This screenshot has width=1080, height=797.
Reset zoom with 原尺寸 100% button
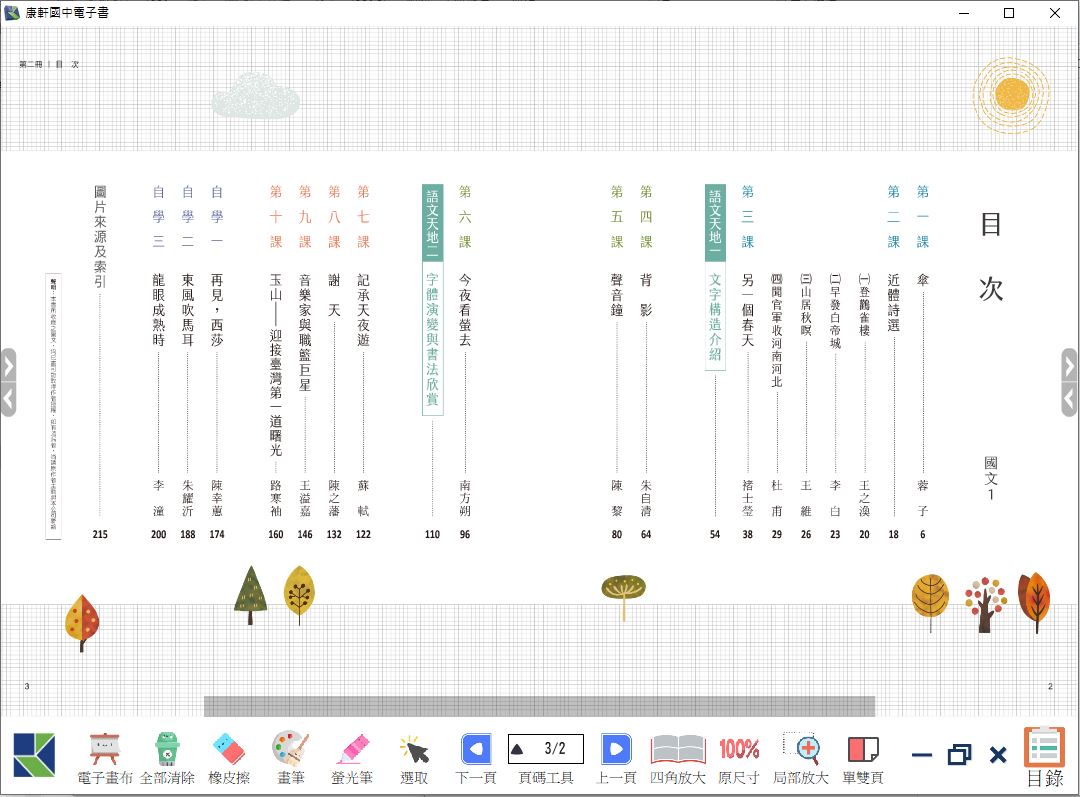click(x=739, y=756)
